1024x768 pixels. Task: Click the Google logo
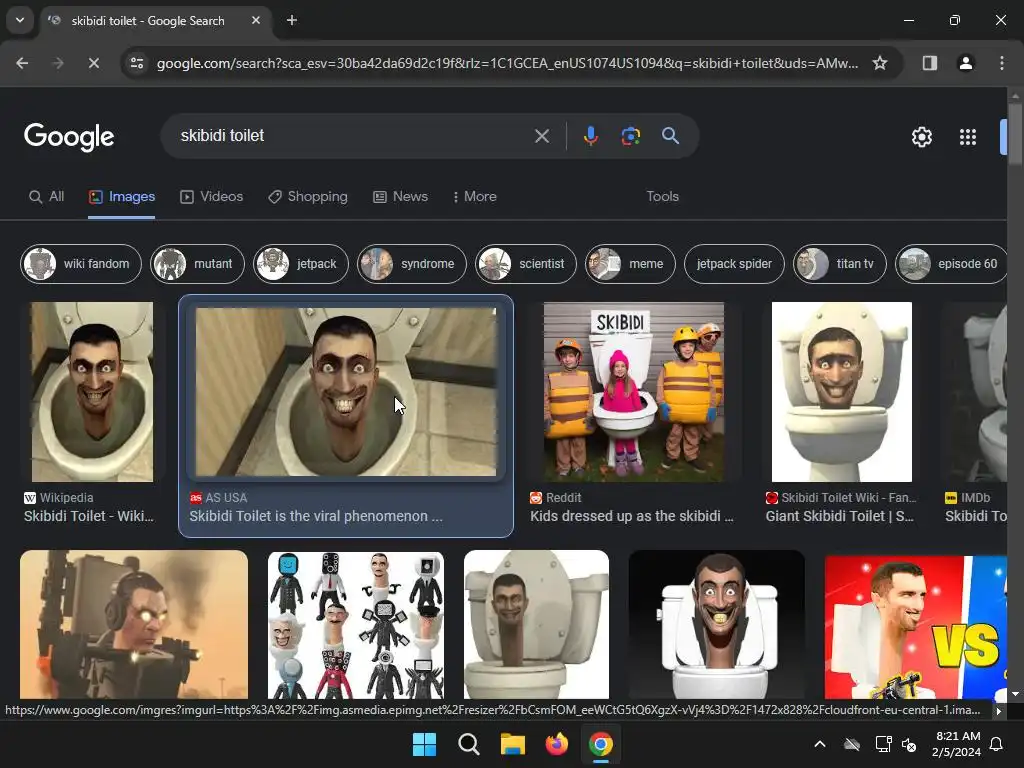coord(69,137)
